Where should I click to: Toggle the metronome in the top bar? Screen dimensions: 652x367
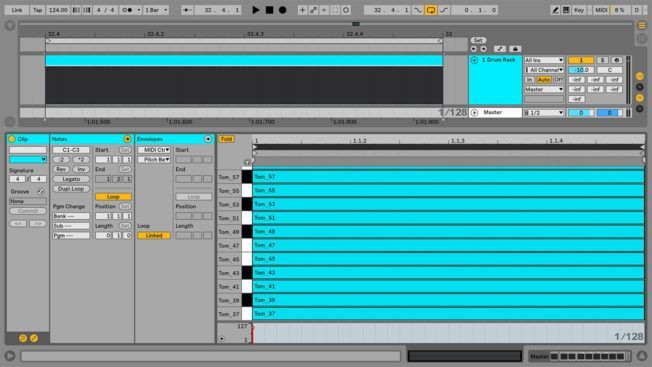pos(128,10)
